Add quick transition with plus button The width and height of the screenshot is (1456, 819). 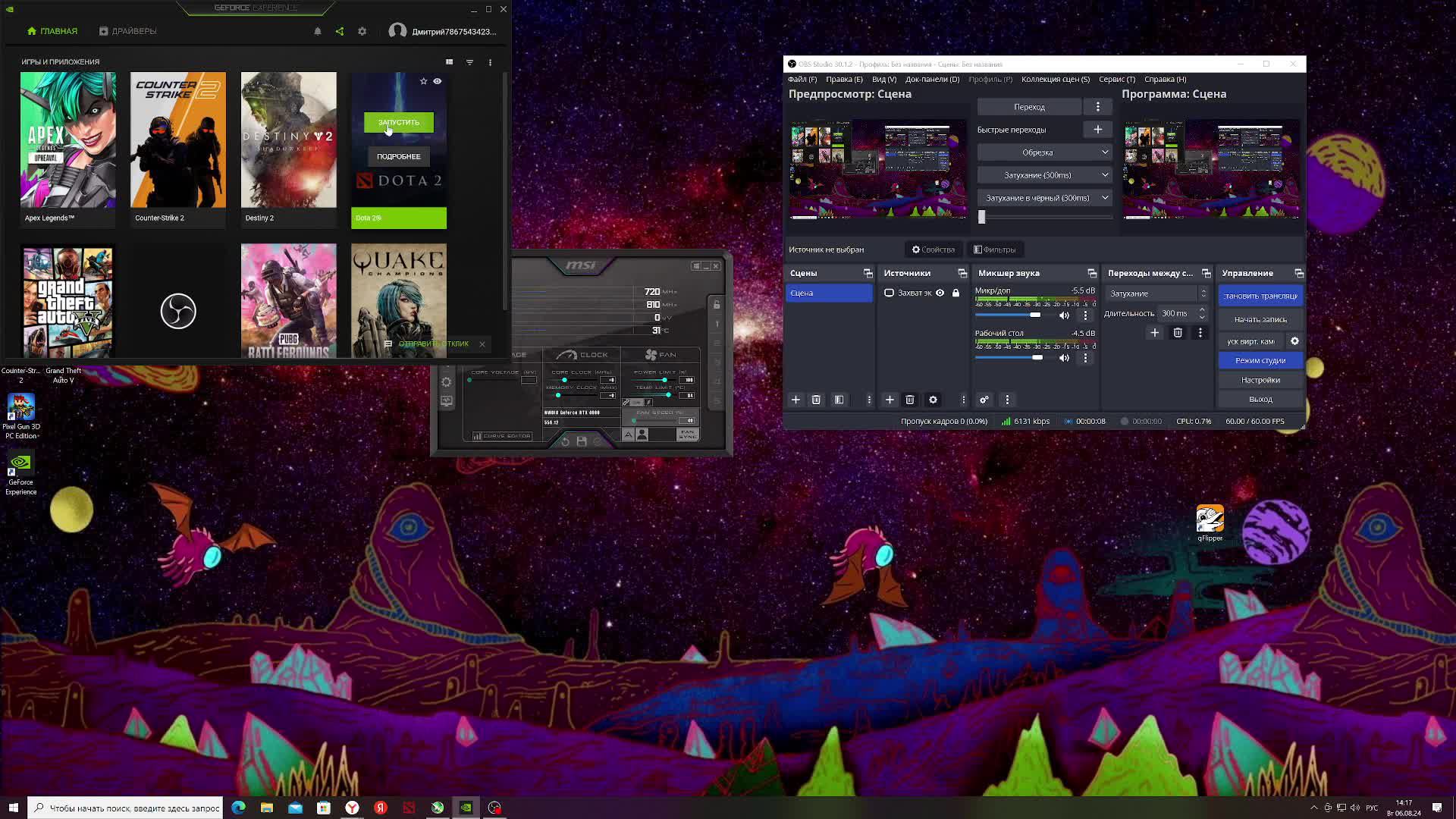pyautogui.click(x=1097, y=130)
